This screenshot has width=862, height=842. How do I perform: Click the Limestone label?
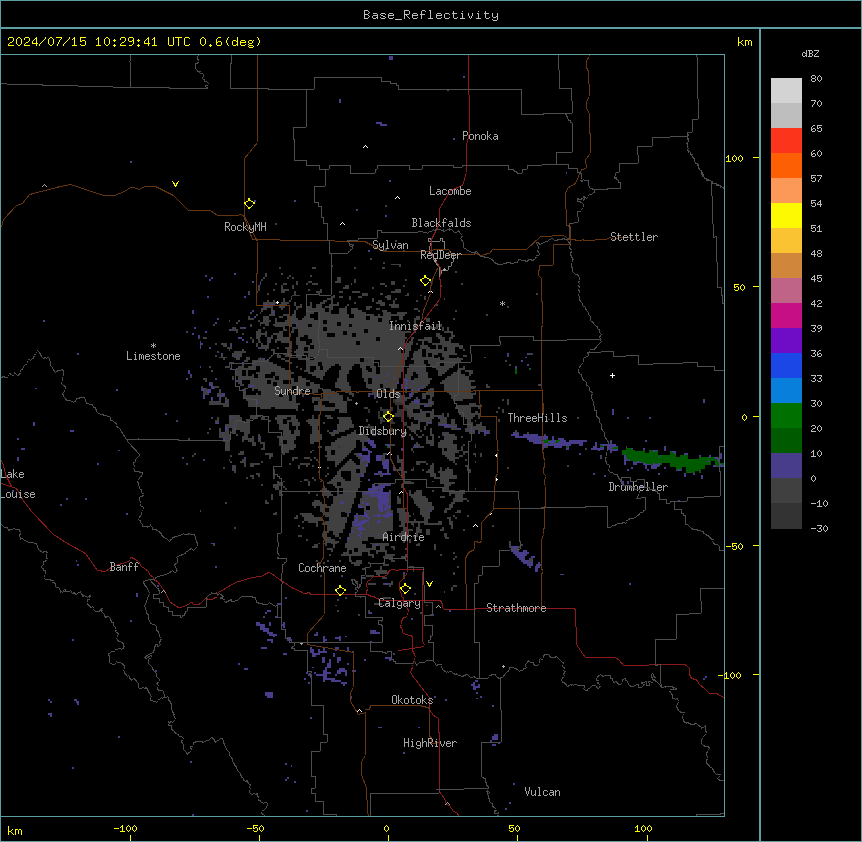[153, 356]
